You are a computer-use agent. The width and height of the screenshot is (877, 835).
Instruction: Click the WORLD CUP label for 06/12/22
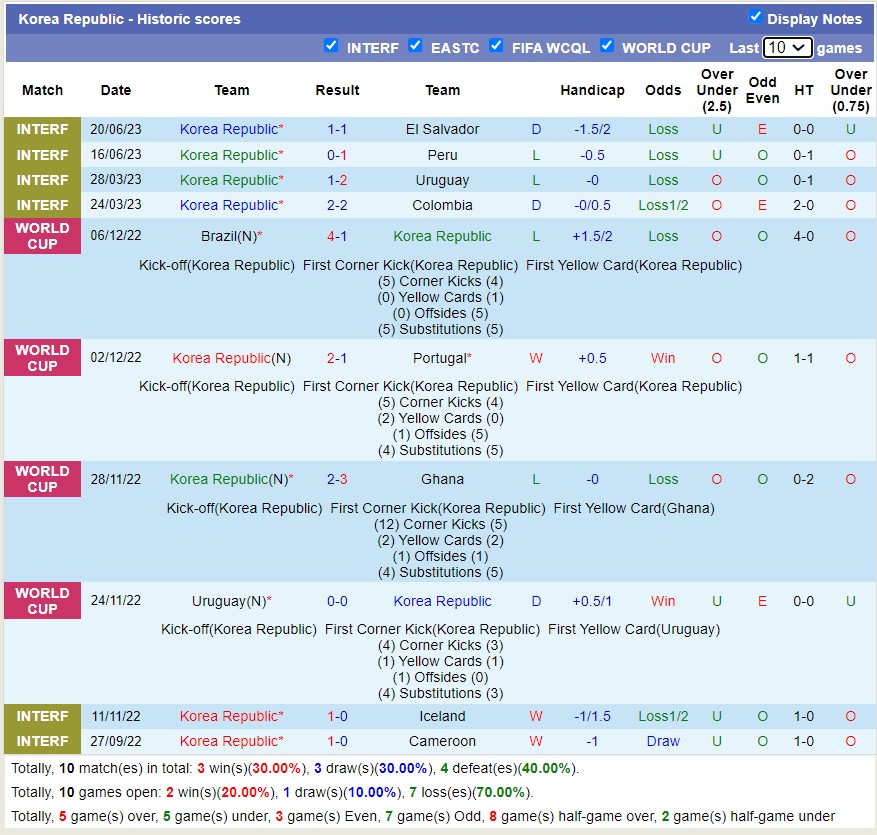point(42,236)
